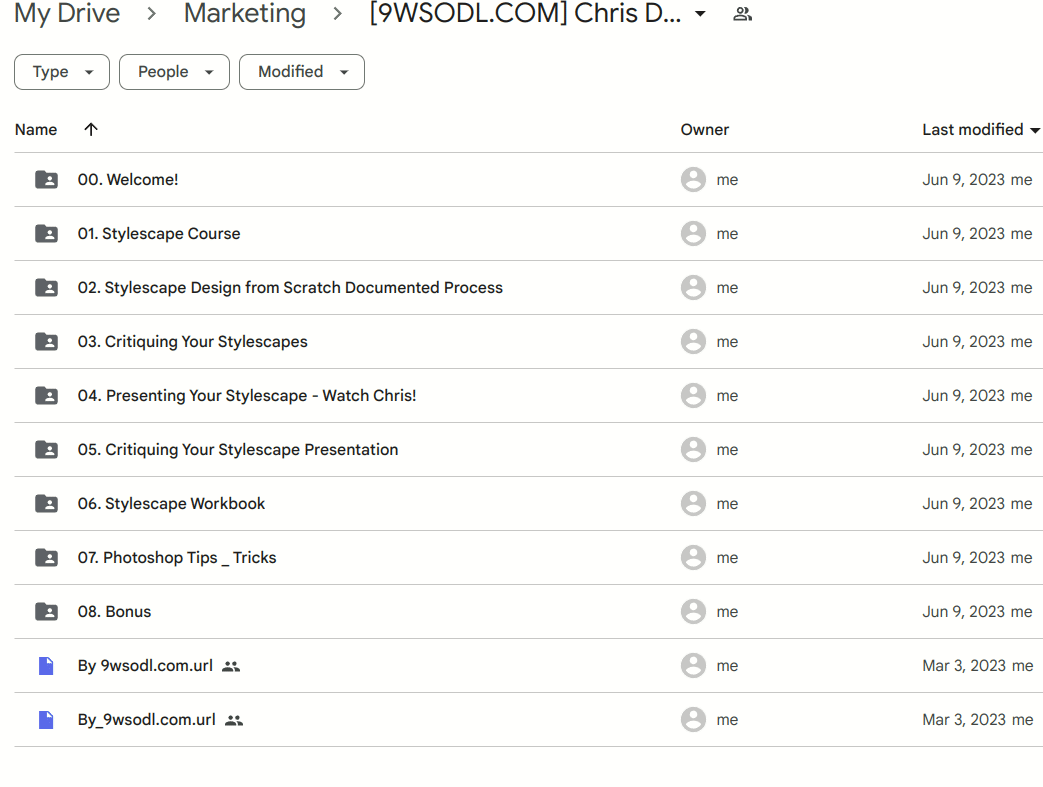Open the Type filter dropdown
1043x787 pixels.
click(62, 72)
